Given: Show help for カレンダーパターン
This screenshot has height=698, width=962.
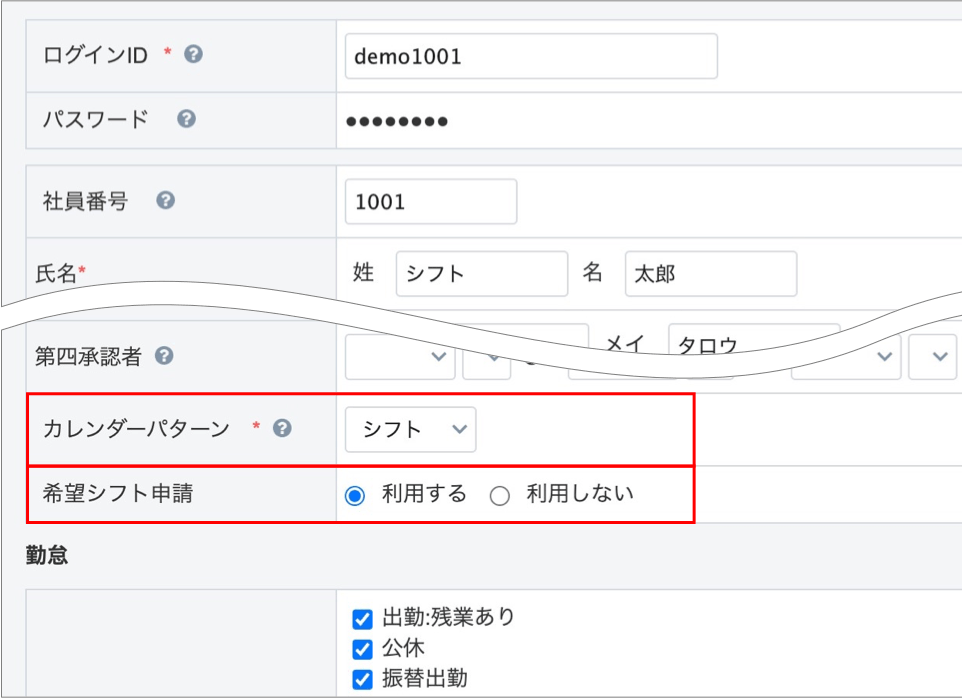Looking at the screenshot, I should coord(283,428).
